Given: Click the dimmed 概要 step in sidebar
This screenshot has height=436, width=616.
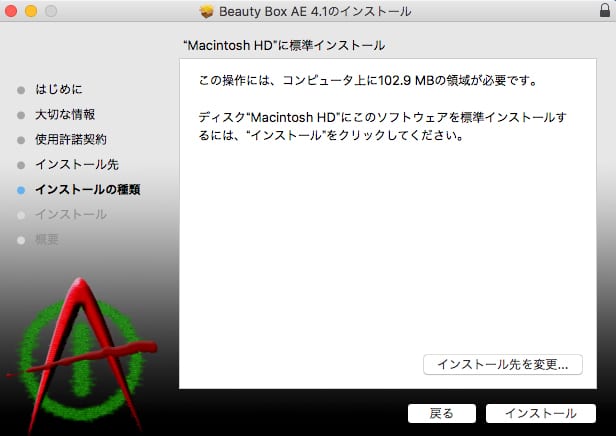Looking at the screenshot, I should point(47,239).
